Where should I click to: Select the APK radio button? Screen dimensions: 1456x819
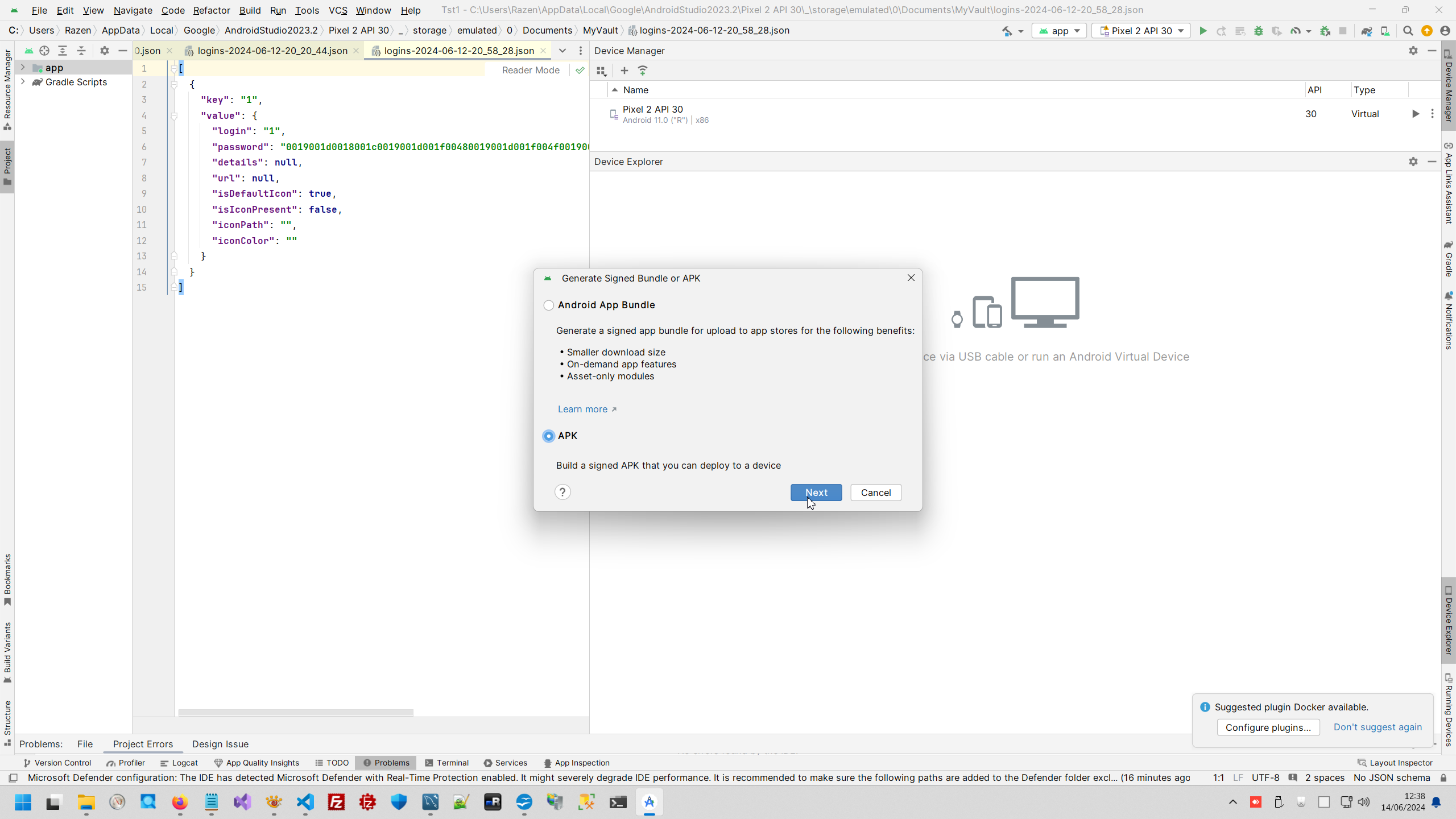548,436
